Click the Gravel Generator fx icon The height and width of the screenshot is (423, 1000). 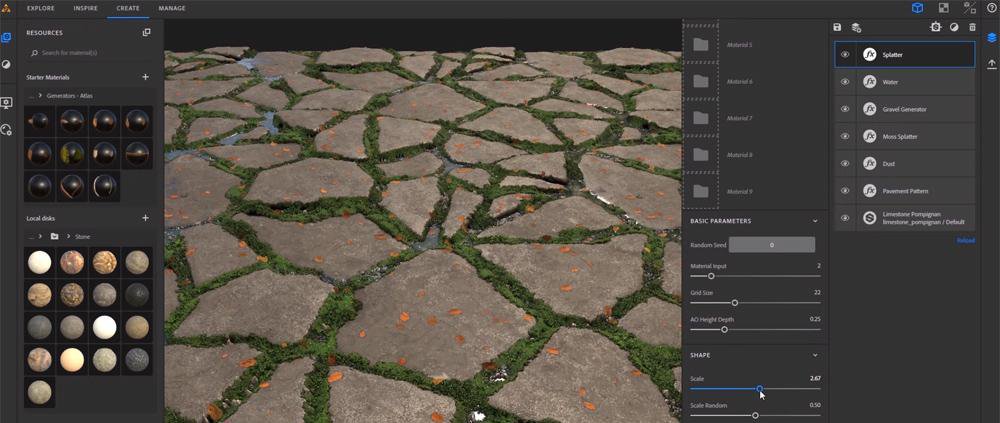869,109
